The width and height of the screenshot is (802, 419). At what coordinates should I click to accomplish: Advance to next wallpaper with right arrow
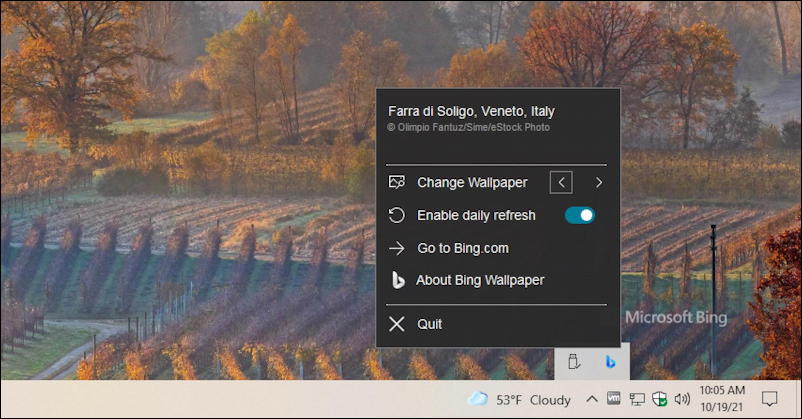(x=598, y=183)
